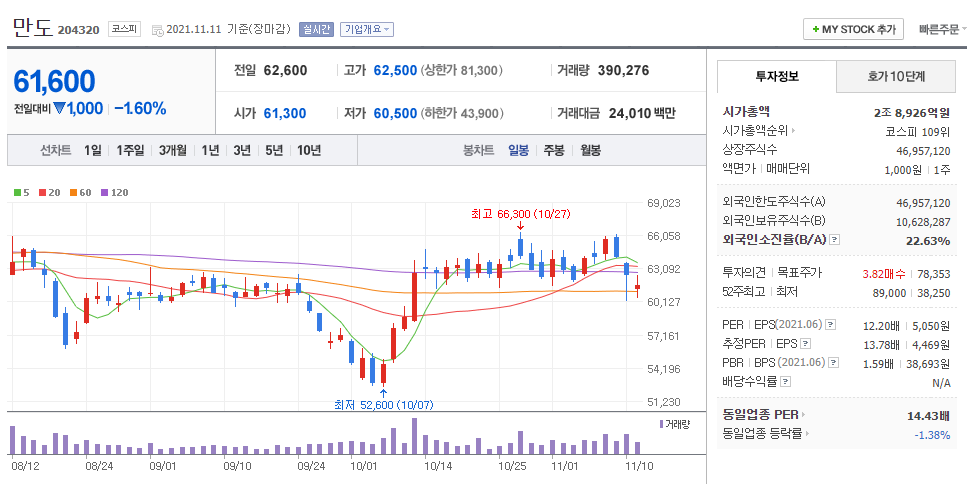Click the 동일업종 등락률 value -1.38%
This screenshot has width=975, height=484.
(932, 435)
